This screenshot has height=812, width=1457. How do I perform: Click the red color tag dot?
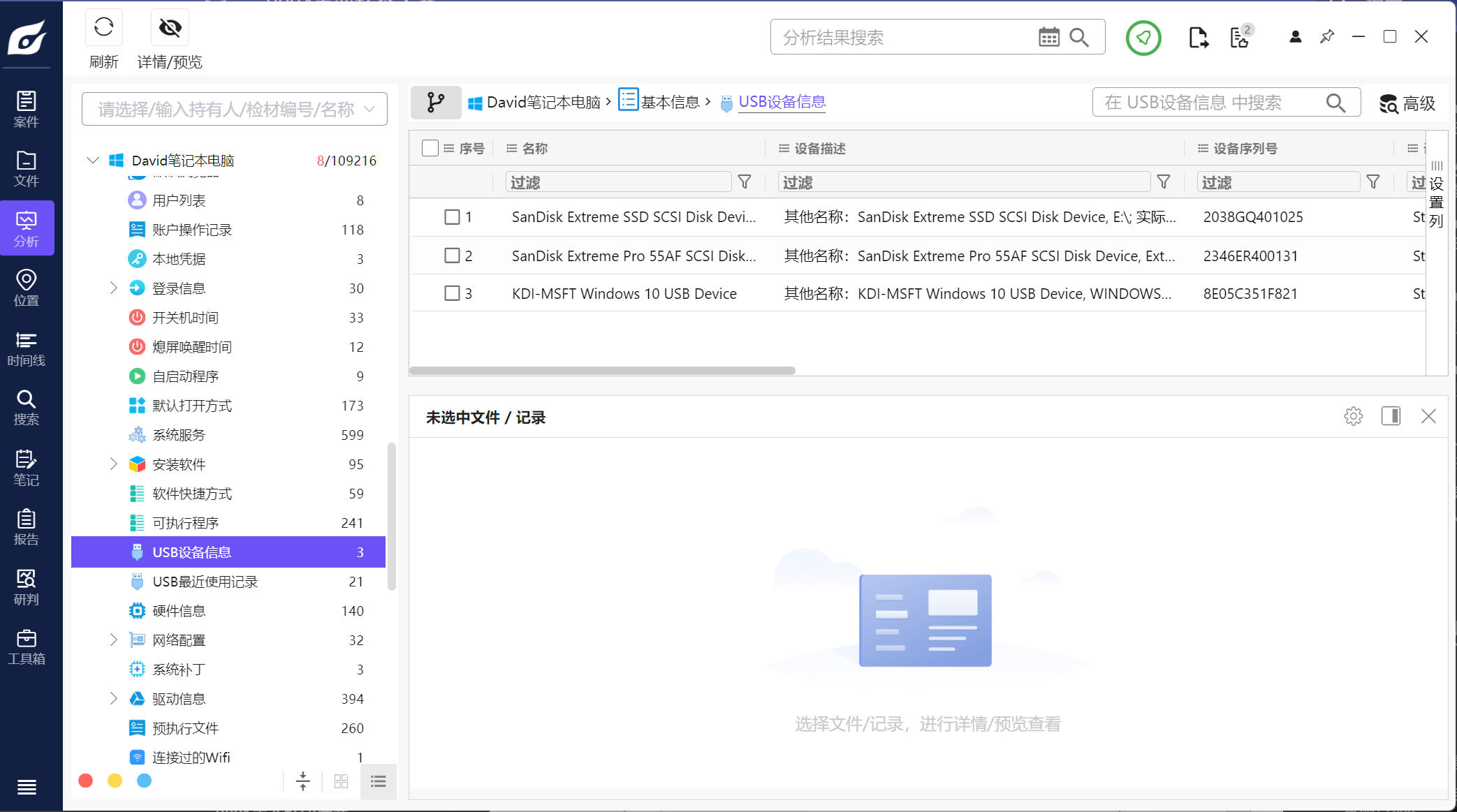86,781
